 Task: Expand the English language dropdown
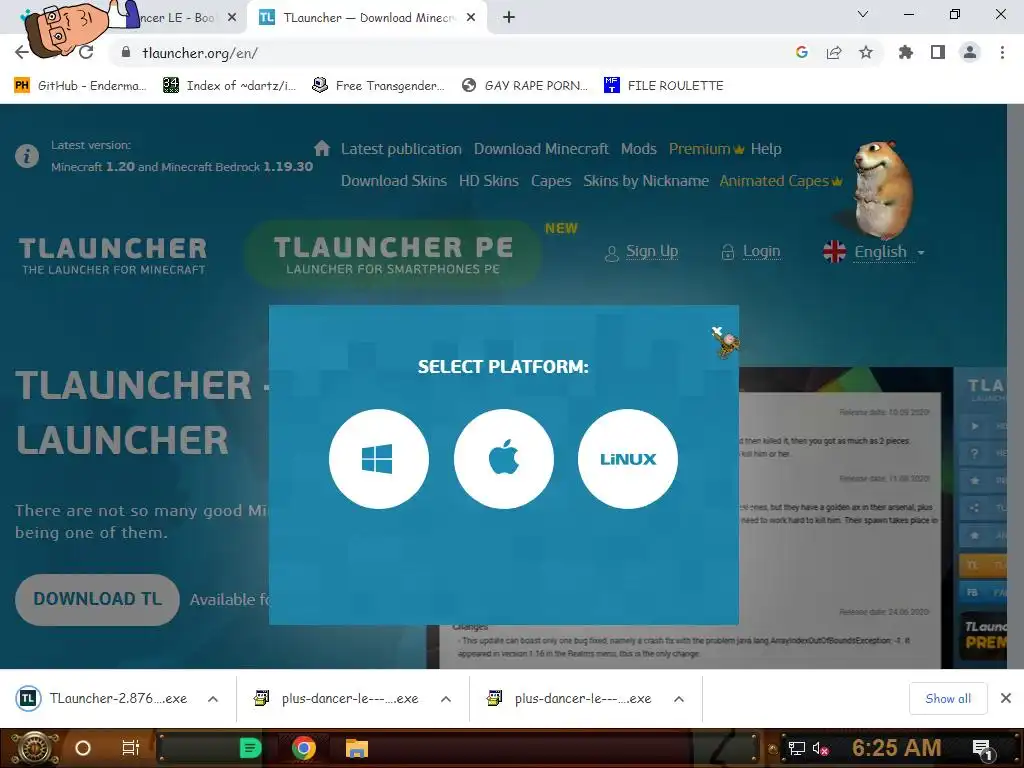click(874, 251)
